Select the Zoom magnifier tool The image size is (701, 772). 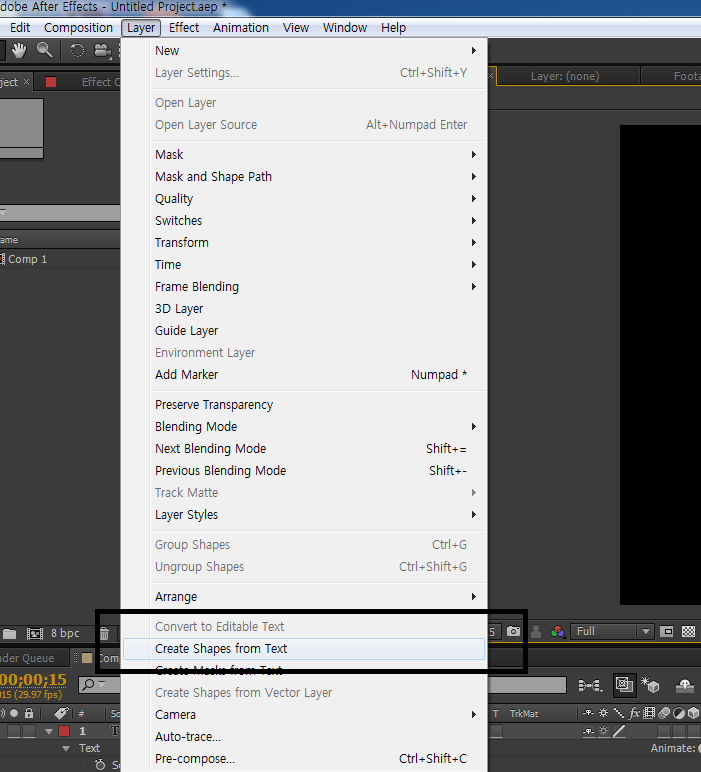point(45,50)
